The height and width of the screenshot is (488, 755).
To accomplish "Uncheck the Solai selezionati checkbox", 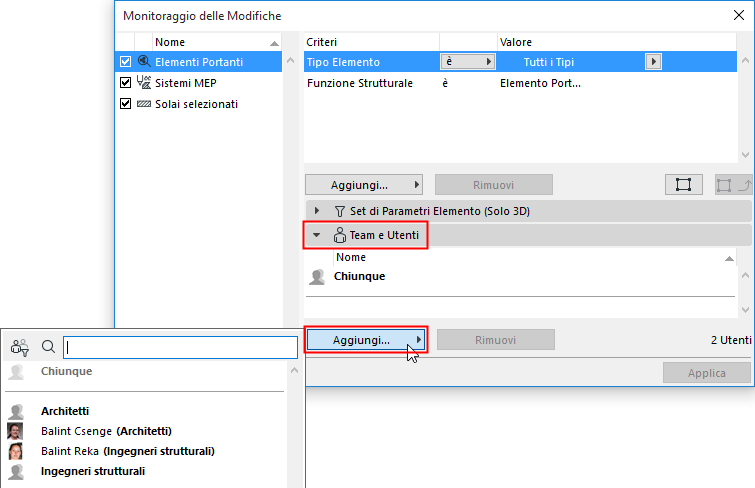I will click(125, 104).
